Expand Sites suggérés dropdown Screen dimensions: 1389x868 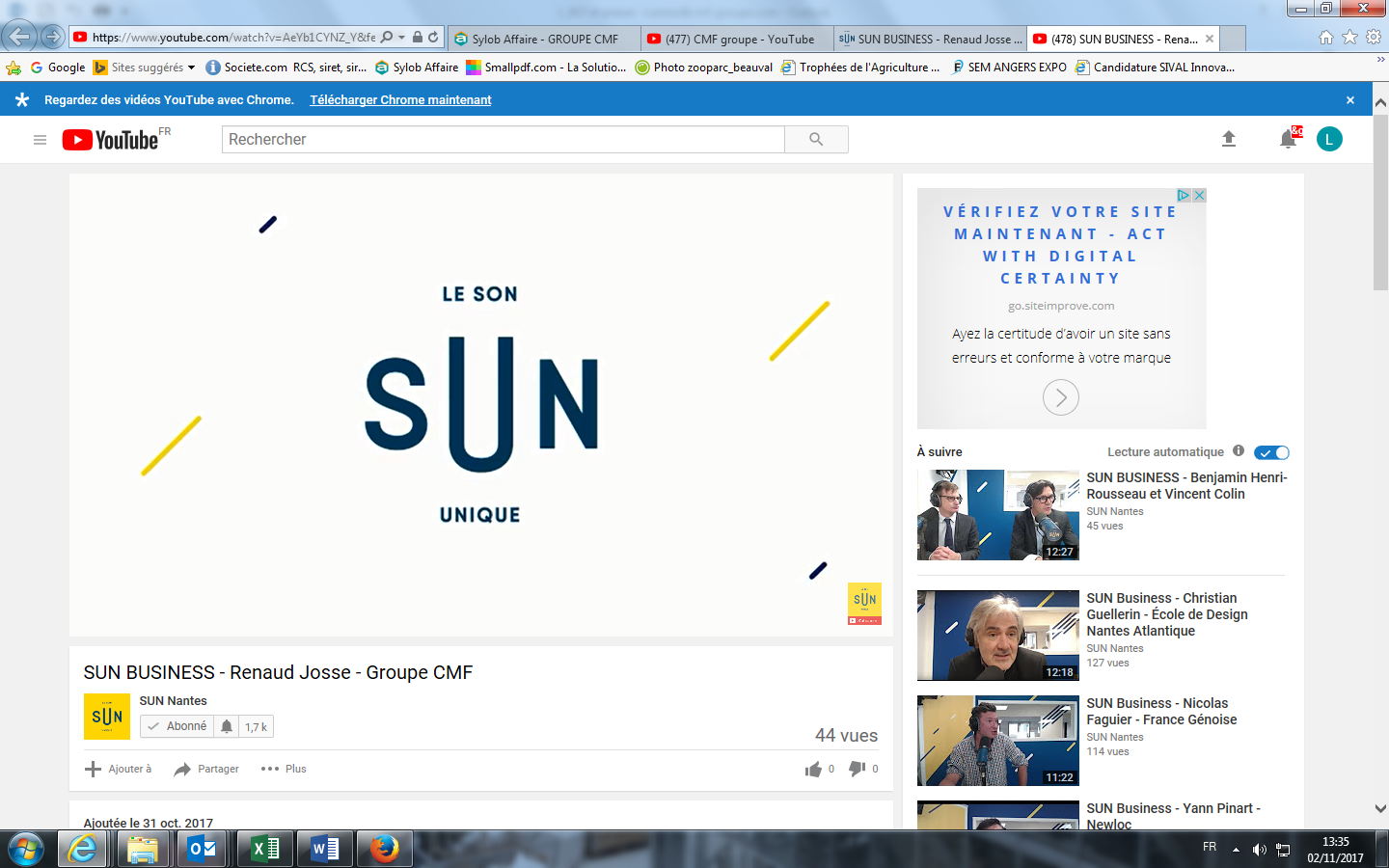191,68
